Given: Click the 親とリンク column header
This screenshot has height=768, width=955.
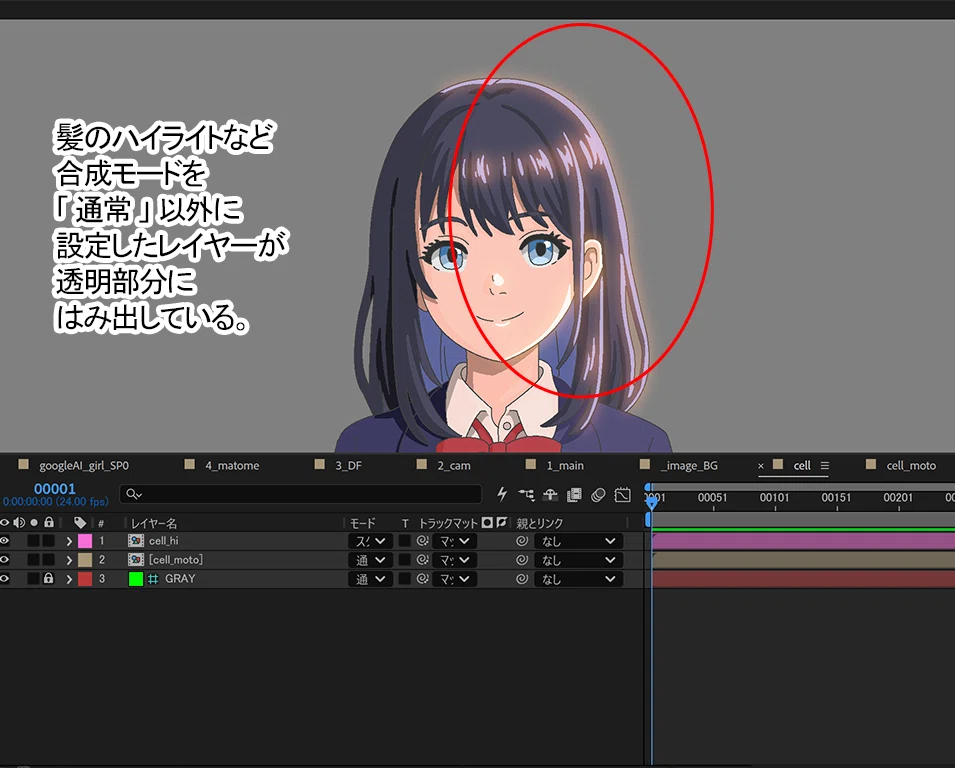Looking at the screenshot, I should click(540, 523).
